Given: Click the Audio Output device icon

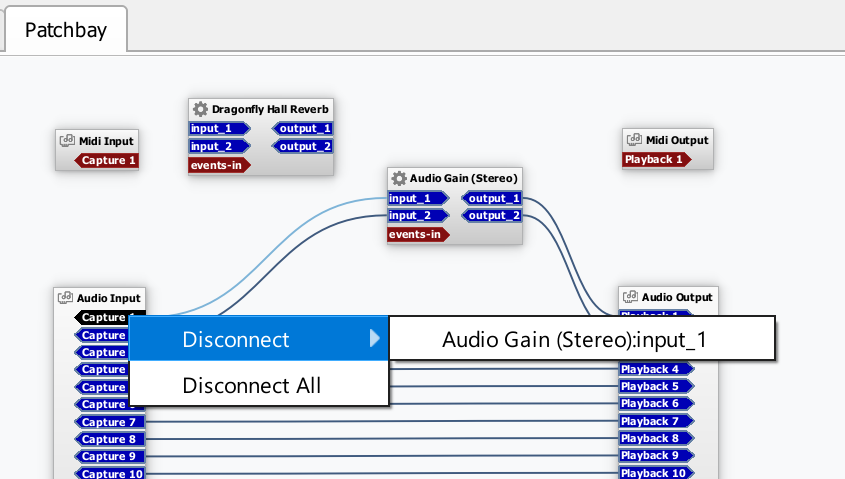Looking at the screenshot, I should click(631, 297).
